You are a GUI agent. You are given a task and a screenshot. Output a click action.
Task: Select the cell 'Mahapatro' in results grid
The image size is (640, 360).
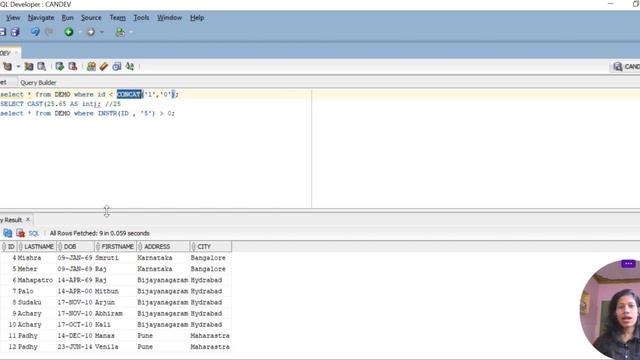36,280
